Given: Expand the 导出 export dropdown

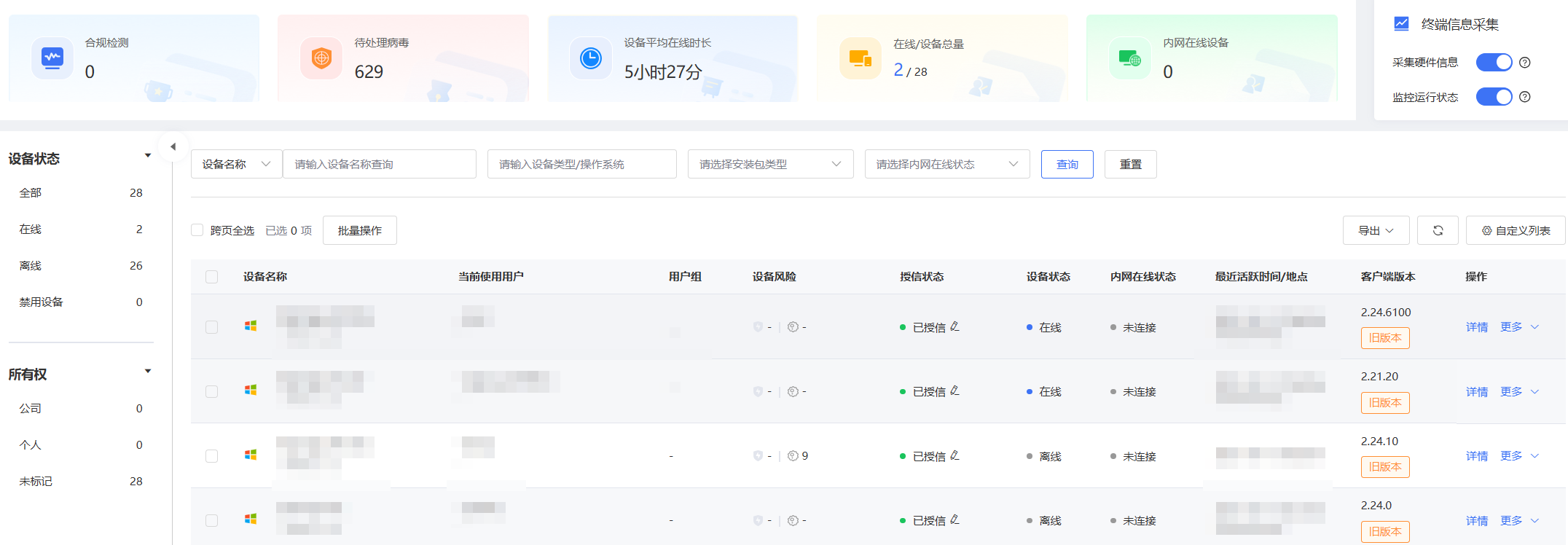Looking at the screenshot, I should coord(1376,230).
